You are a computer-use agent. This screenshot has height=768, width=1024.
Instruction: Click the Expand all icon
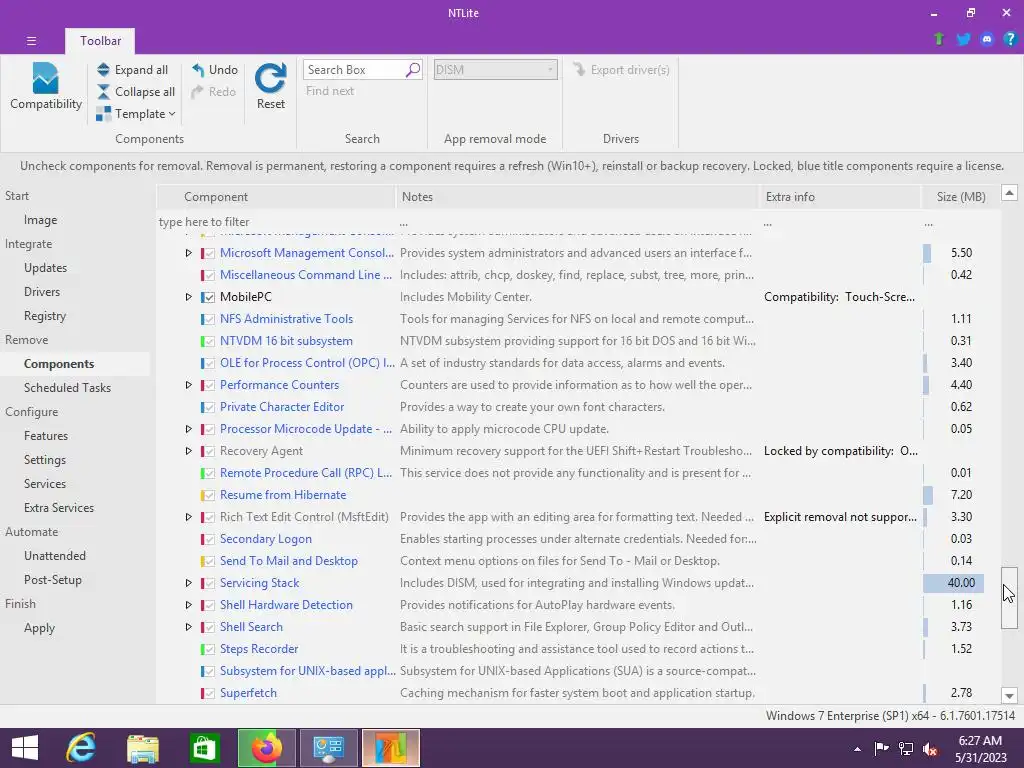(103, 69)
